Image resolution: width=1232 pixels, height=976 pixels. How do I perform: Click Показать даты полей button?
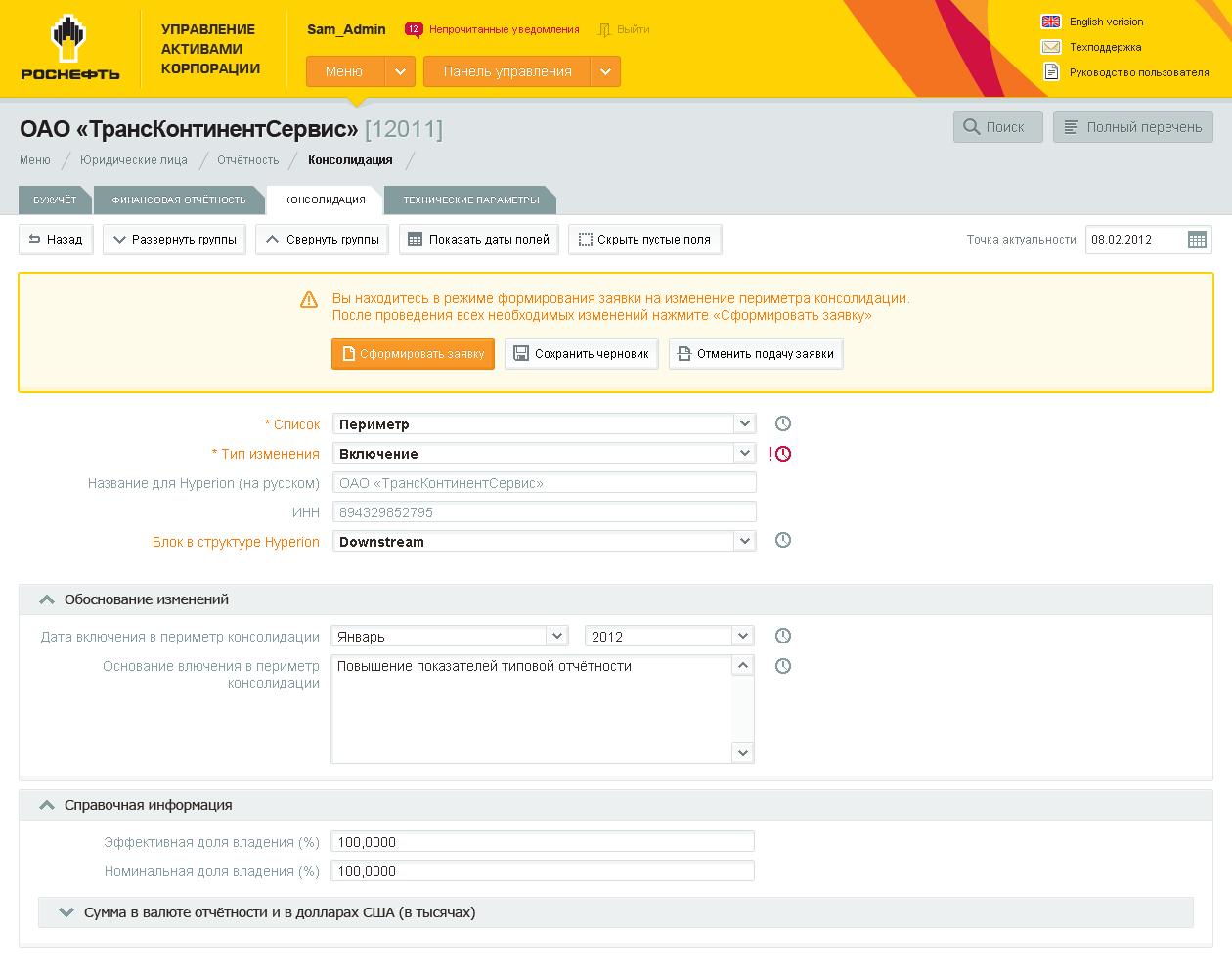478,240
